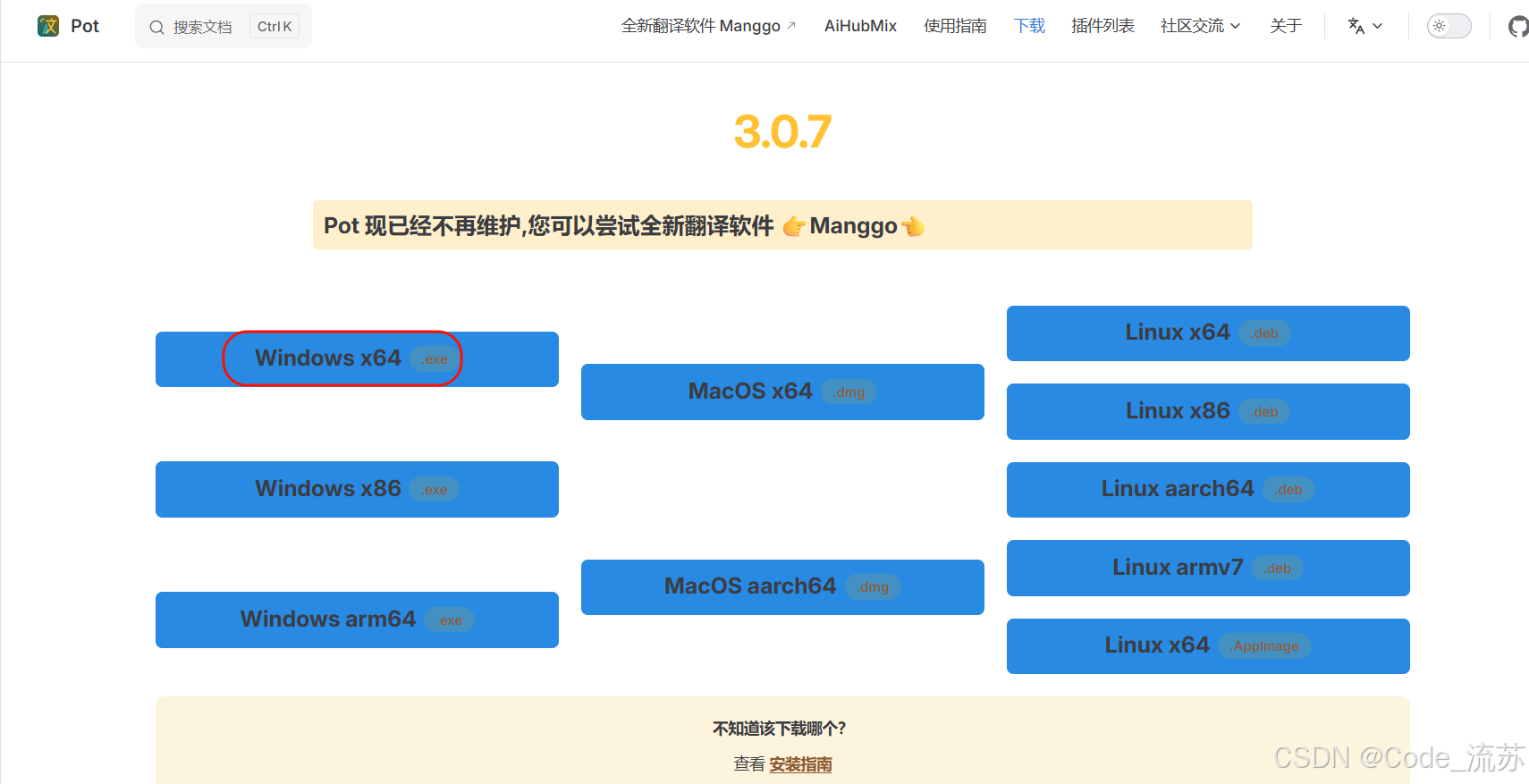This screenshot has width=1529, height=784.
Task: Open the 使用指南 nav item
Action: (x=955, y=26)
